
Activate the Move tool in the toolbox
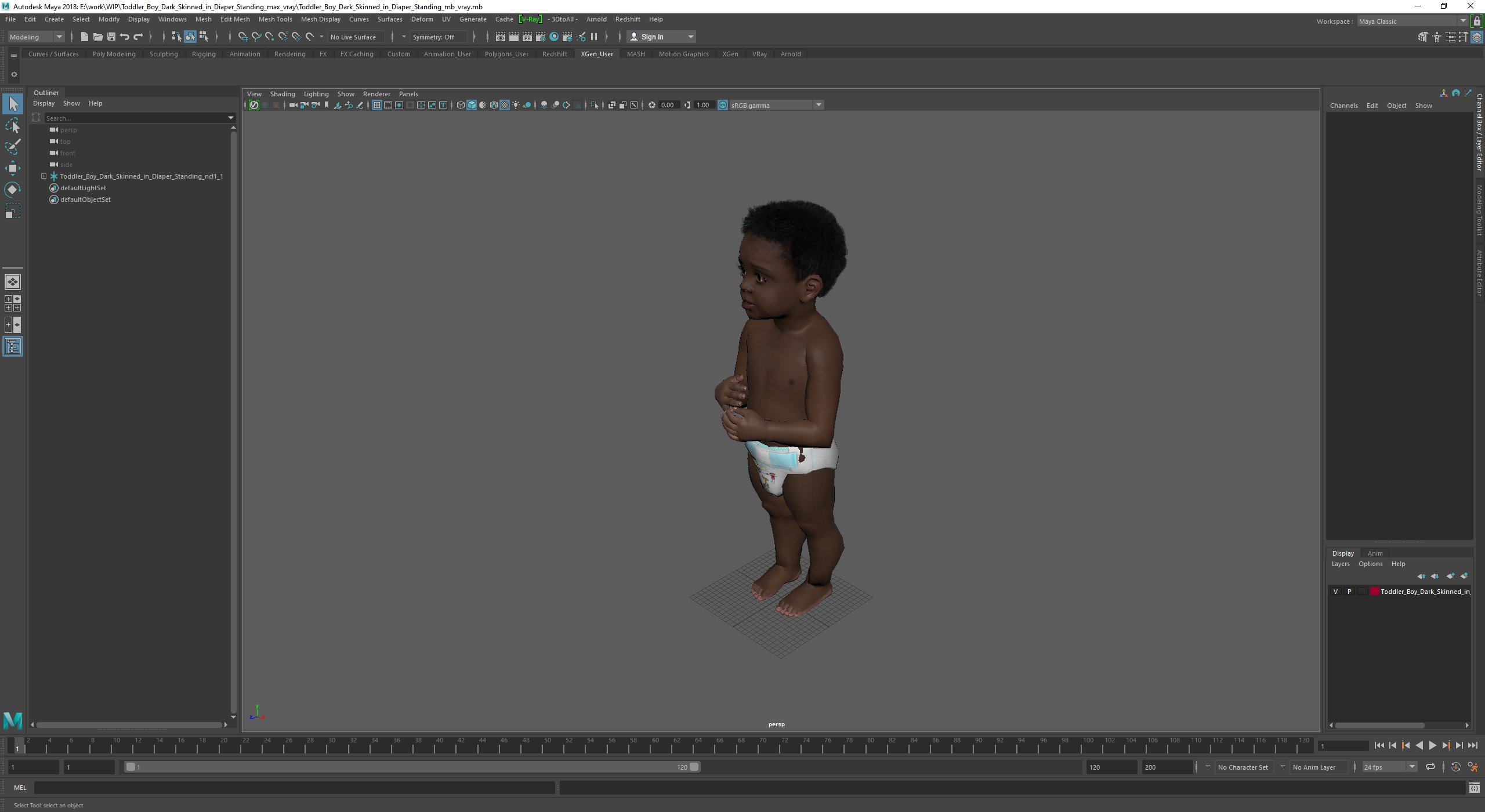click(13, 168)
